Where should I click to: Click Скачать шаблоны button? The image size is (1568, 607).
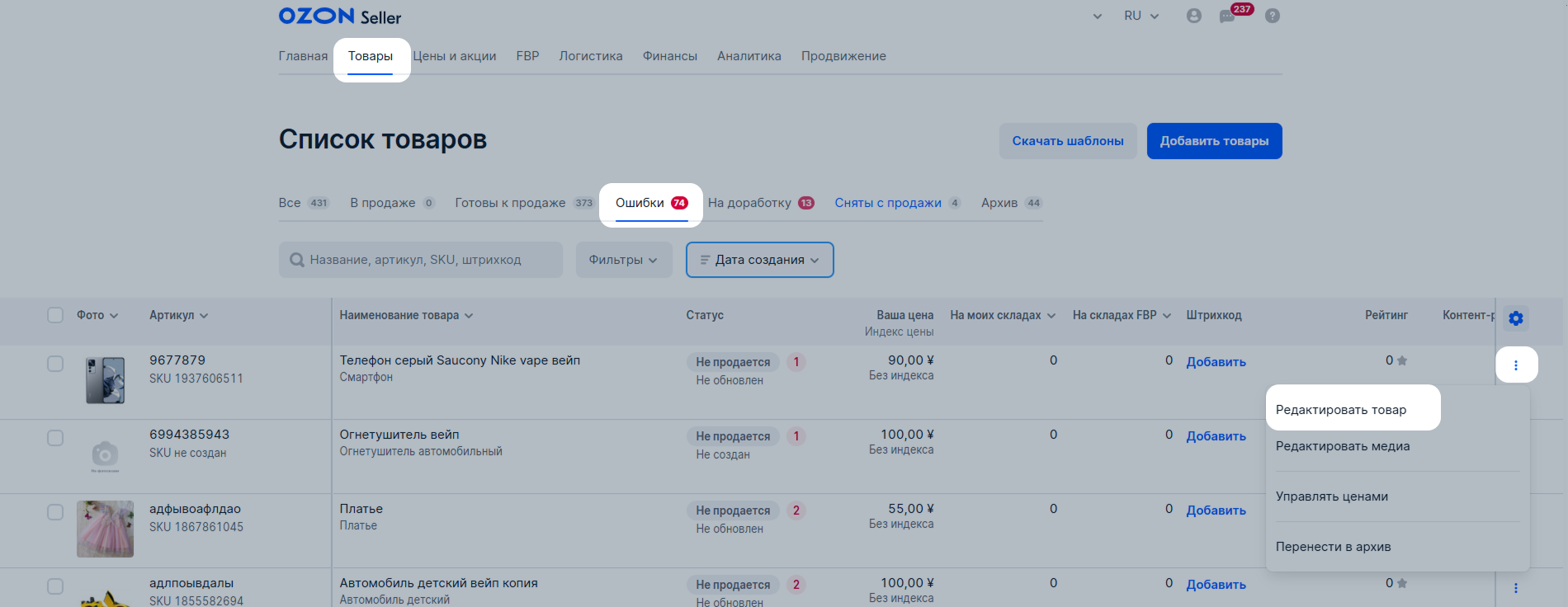[x=1067, y=141]
